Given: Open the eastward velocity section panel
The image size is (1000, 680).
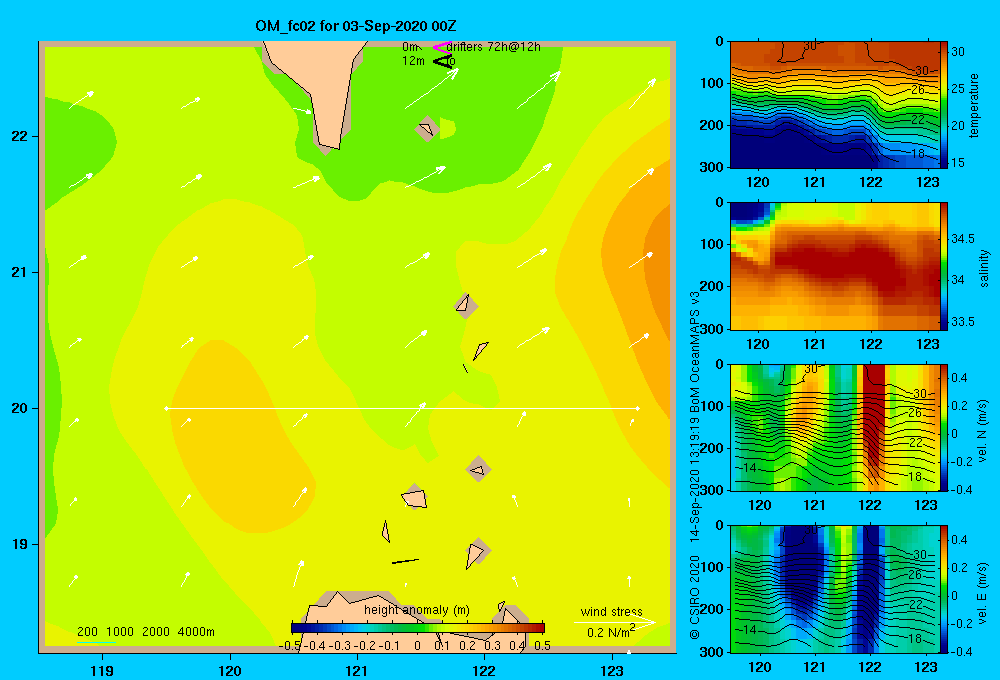Looking at the screenshot, I should point(834,589).
